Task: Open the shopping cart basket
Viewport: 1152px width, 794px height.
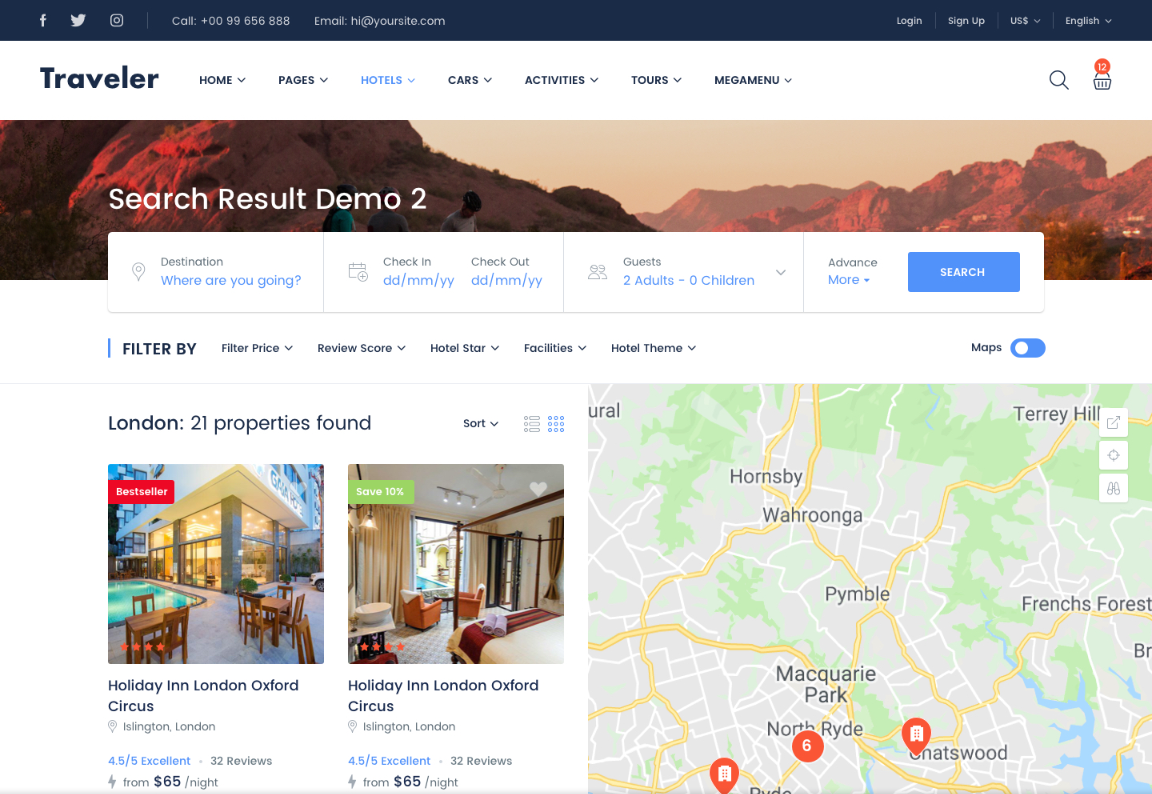Action: click(x=1101, y=81)
